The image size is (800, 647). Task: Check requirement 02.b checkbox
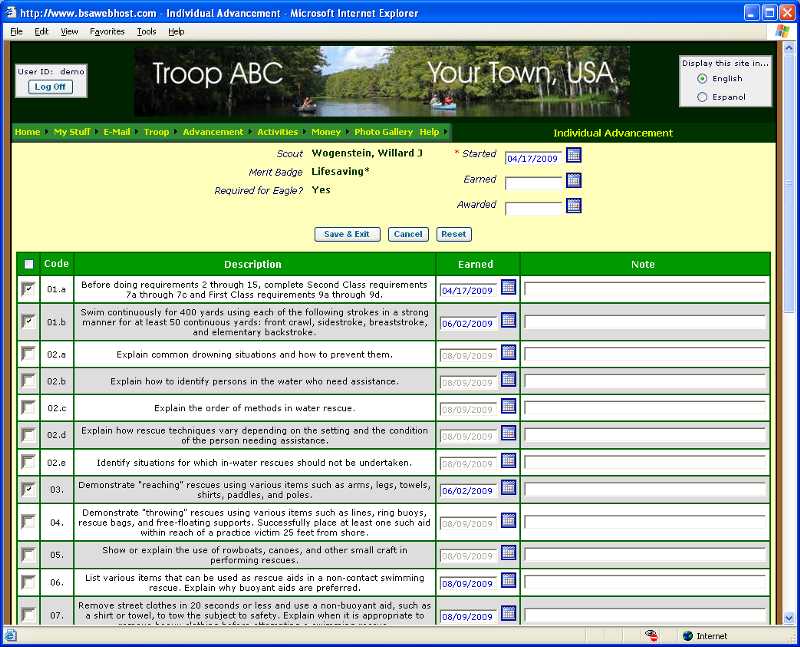pos(29,381)
